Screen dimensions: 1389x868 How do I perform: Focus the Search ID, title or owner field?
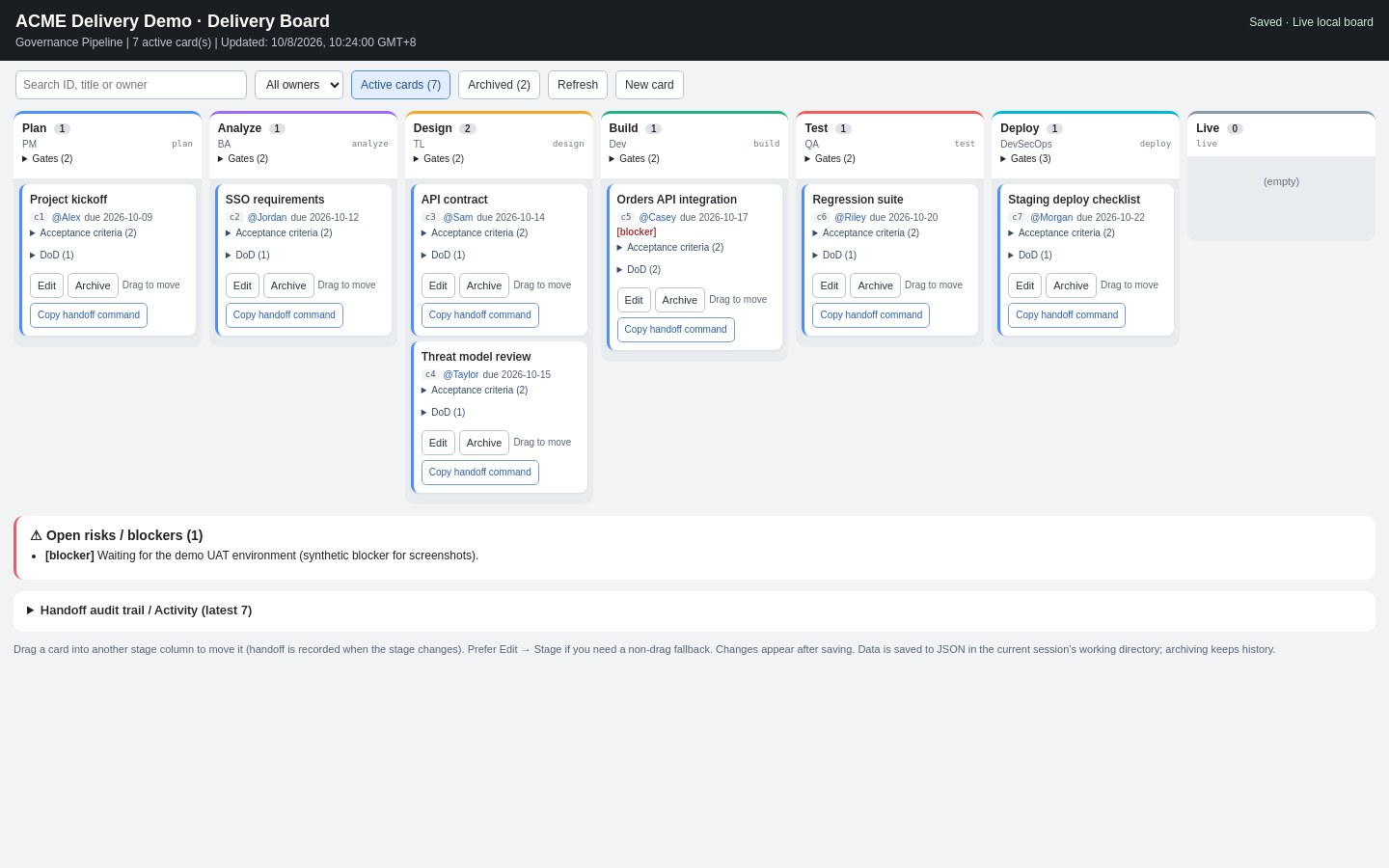click(131, 85)
